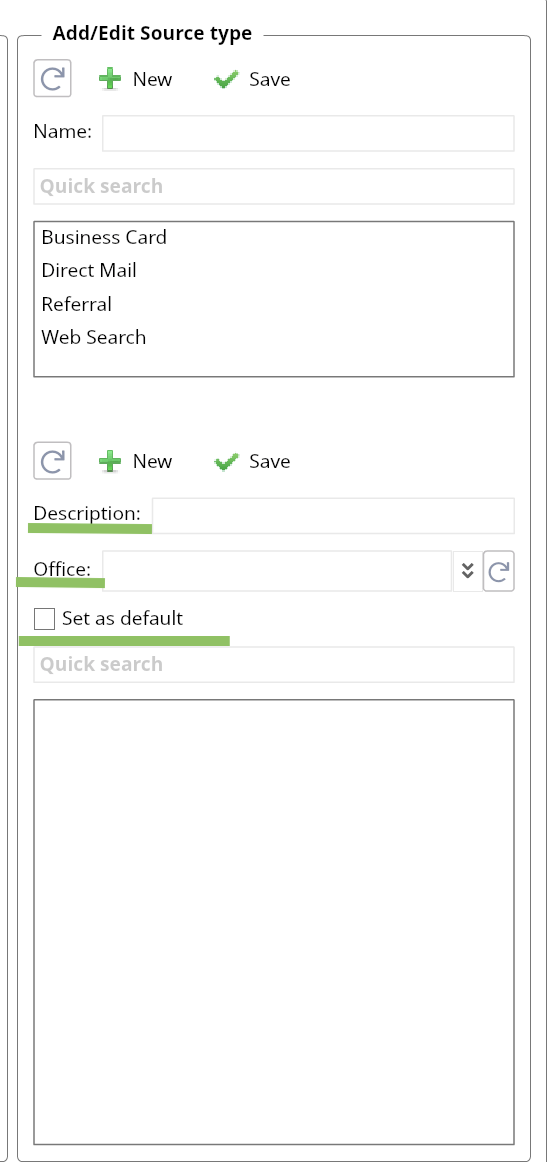Click the Save text label in the lower toolbar
Screen dimensions: 552x1162
click(x=270, y=461)
